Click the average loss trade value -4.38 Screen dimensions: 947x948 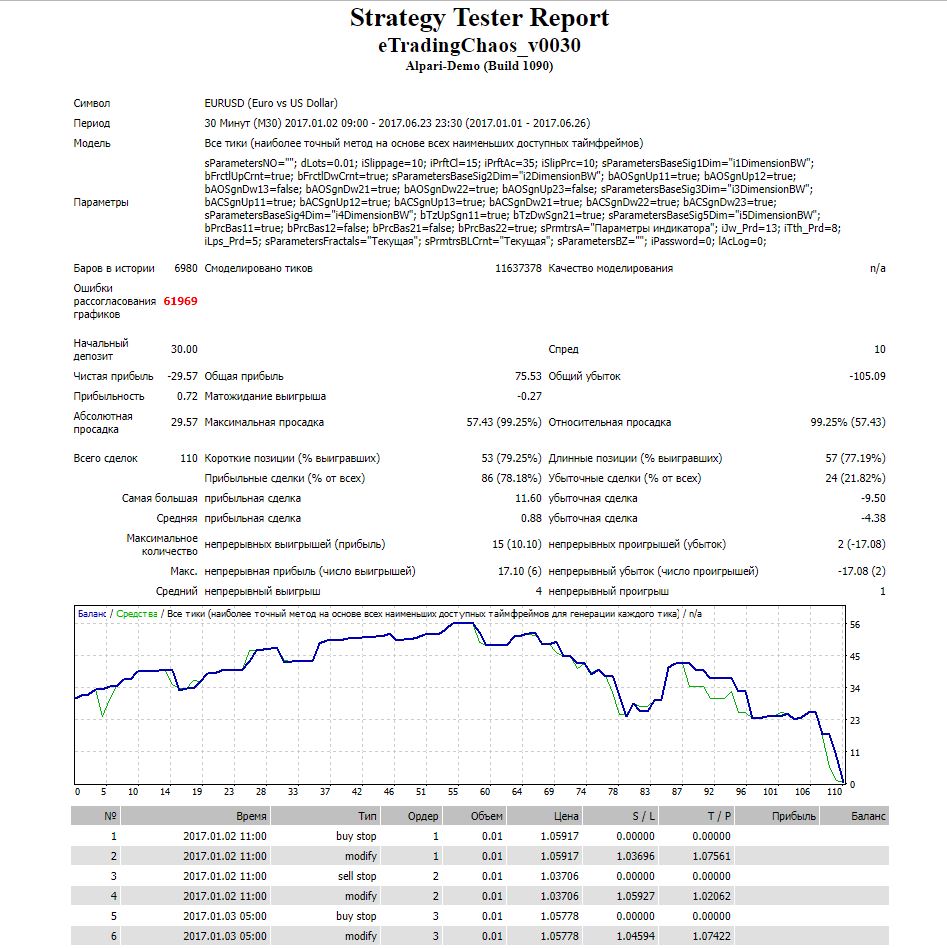tap(873, 518)
